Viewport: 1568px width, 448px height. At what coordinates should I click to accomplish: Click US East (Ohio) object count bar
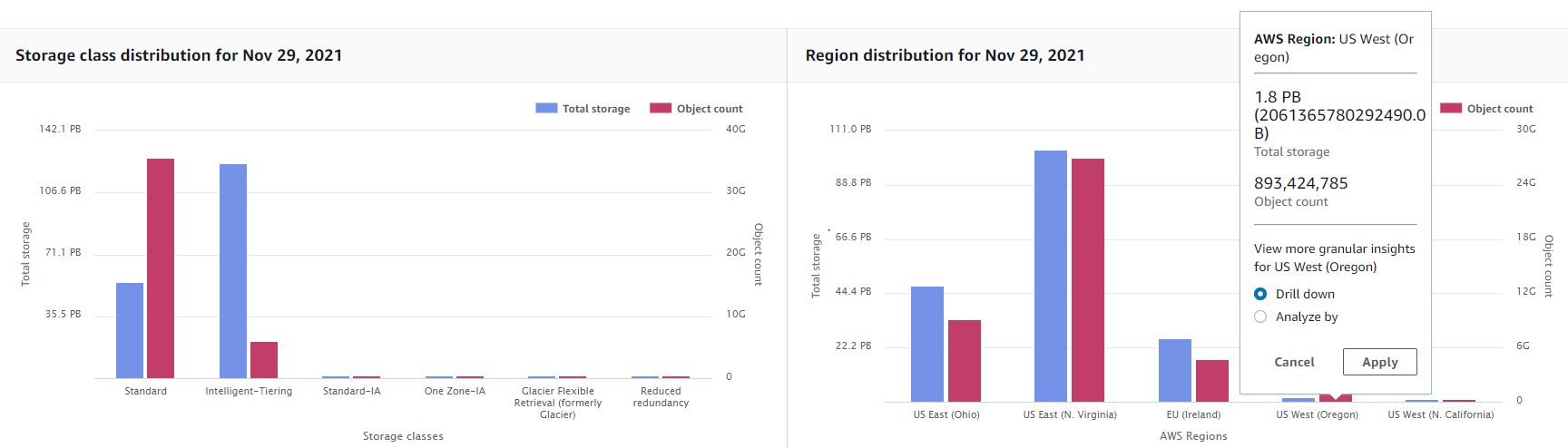[965, 361]
